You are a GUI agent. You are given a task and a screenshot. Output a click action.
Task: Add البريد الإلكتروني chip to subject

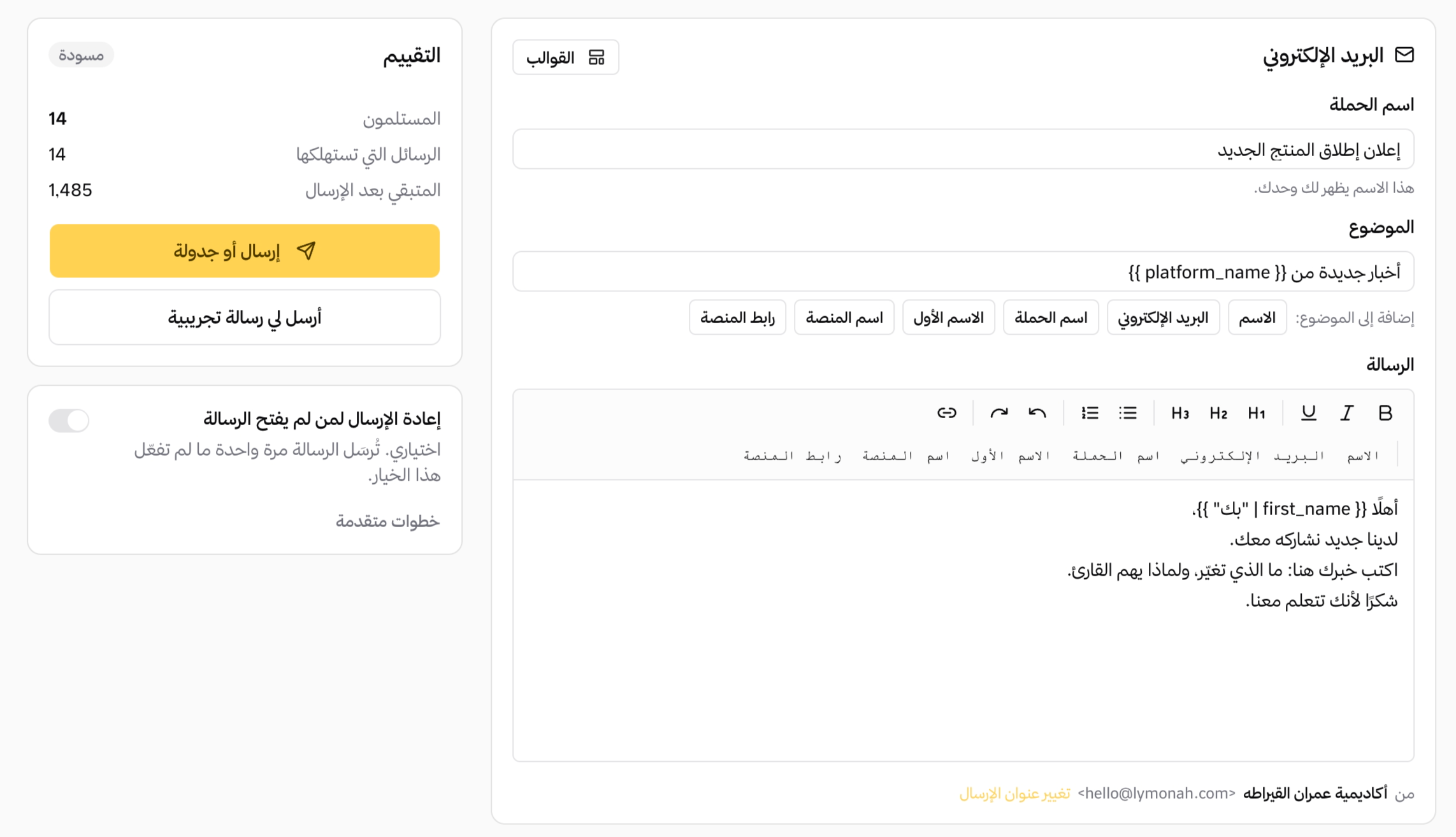point(1163,317)
